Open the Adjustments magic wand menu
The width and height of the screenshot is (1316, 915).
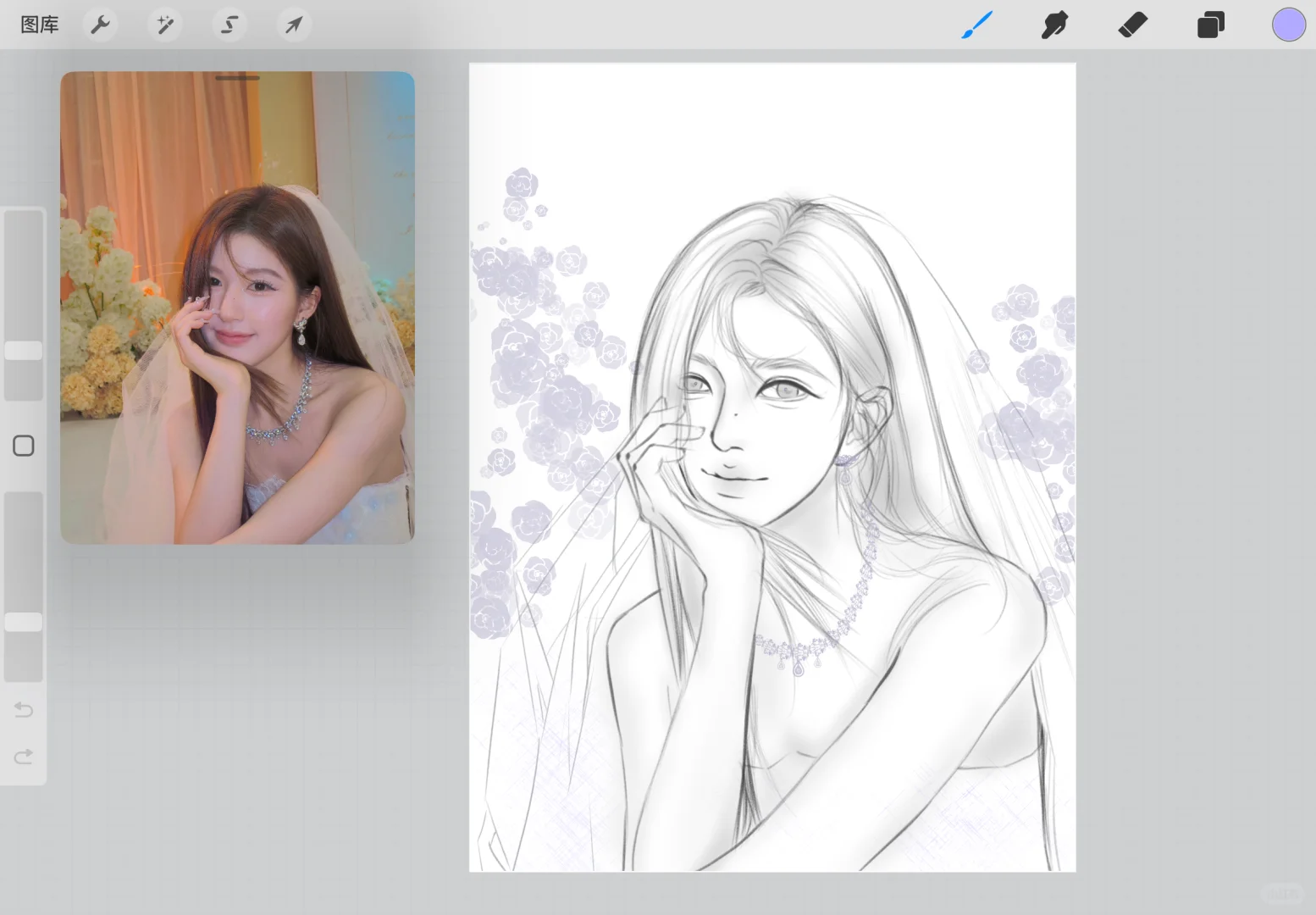165,25
